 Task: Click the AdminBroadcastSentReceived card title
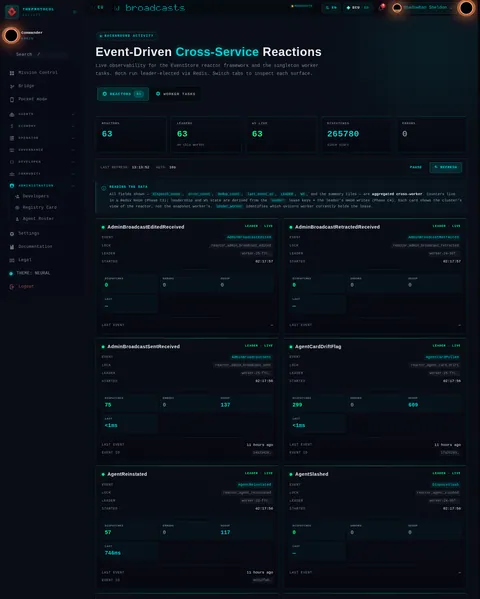(143, 346)
